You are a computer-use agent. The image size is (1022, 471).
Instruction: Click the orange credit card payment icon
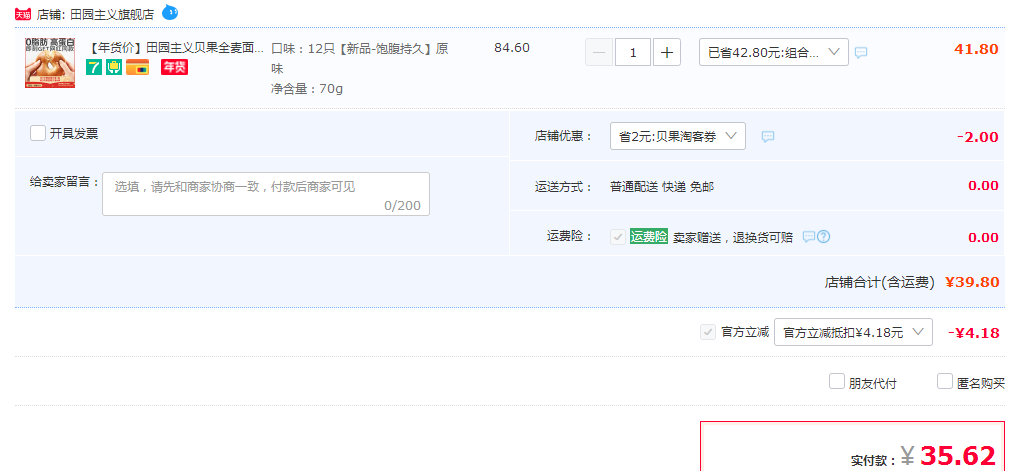click(x=138, y=66)
